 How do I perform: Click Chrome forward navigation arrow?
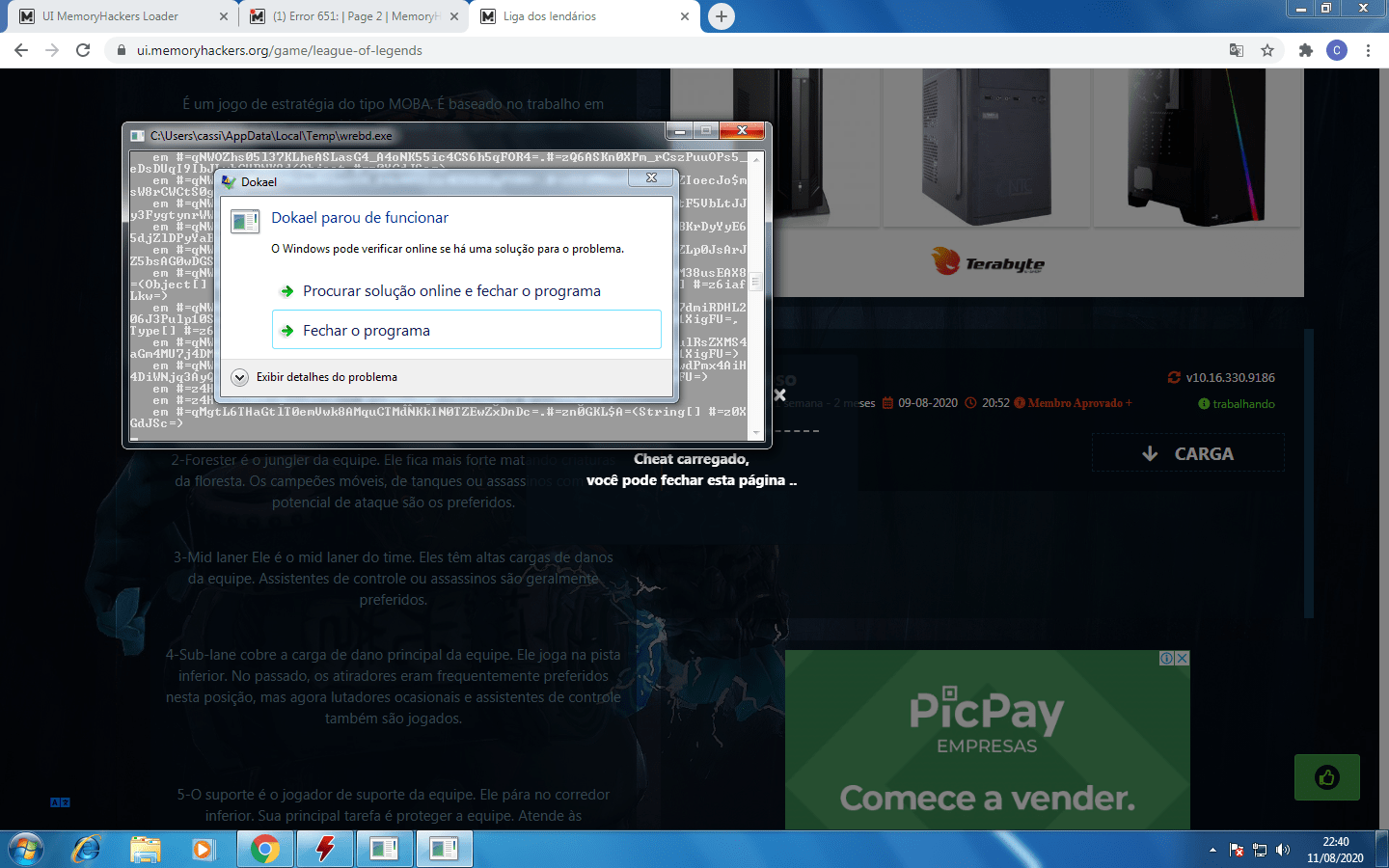click(x=52, y=50)
